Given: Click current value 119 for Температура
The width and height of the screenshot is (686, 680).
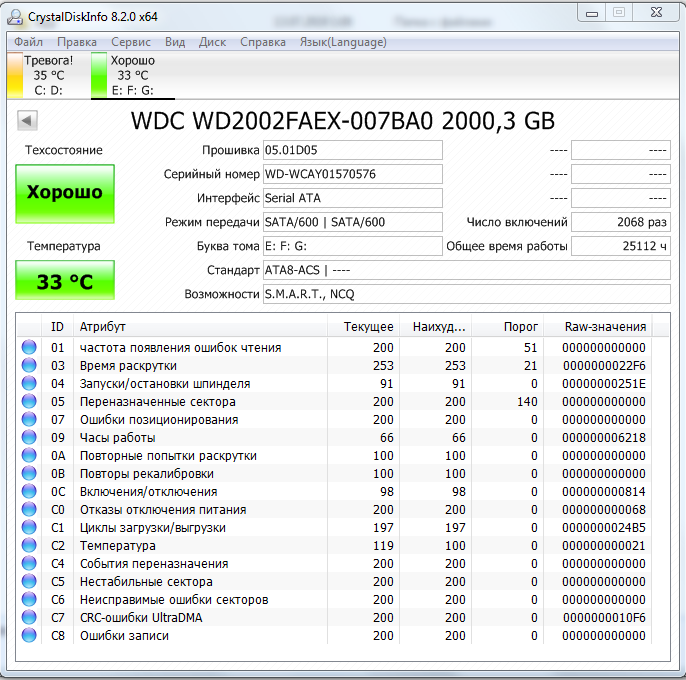Looking at the screenshot, I should click(x=383, y=546).
